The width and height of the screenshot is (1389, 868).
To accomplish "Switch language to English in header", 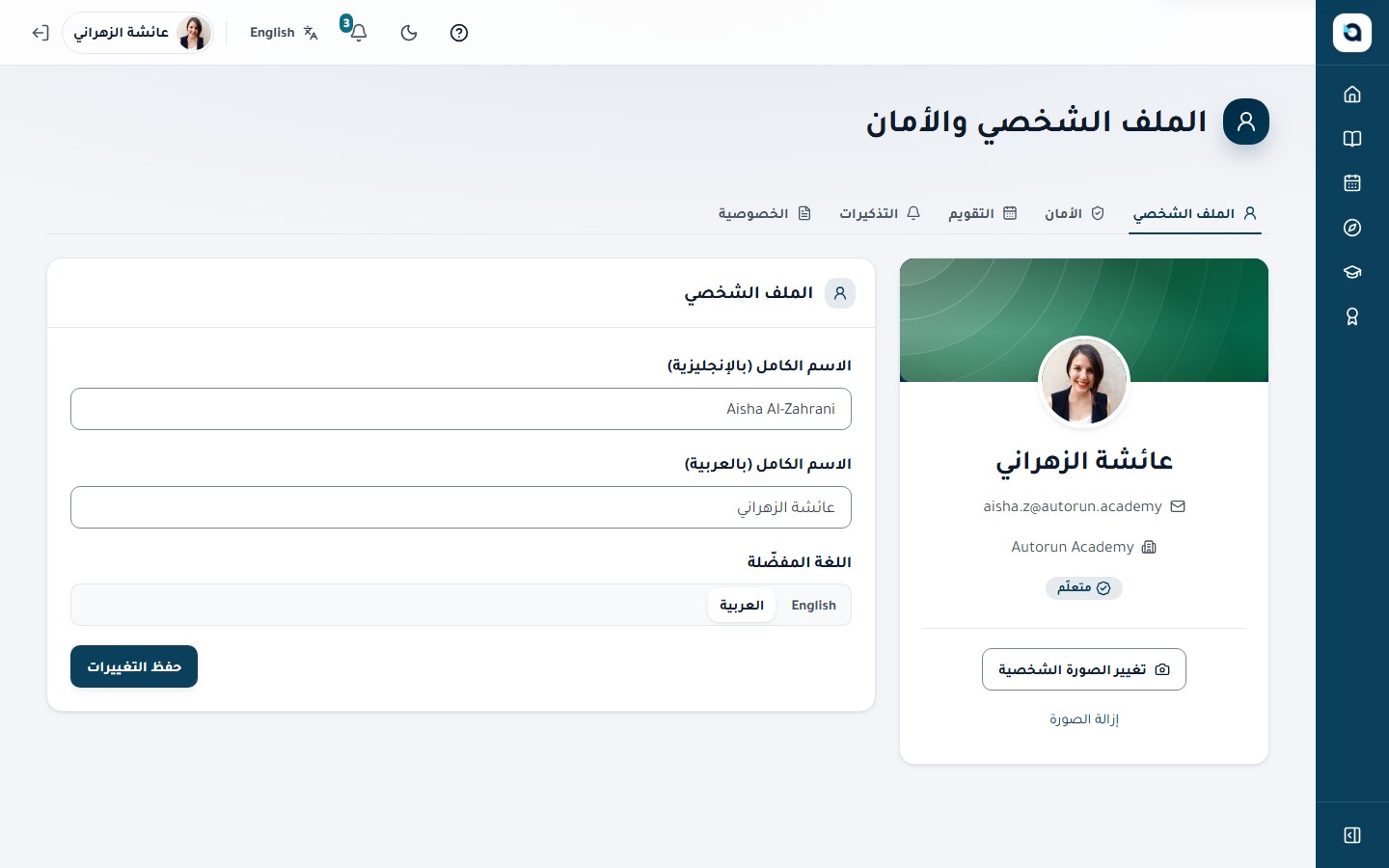I will tap(284, 33).
